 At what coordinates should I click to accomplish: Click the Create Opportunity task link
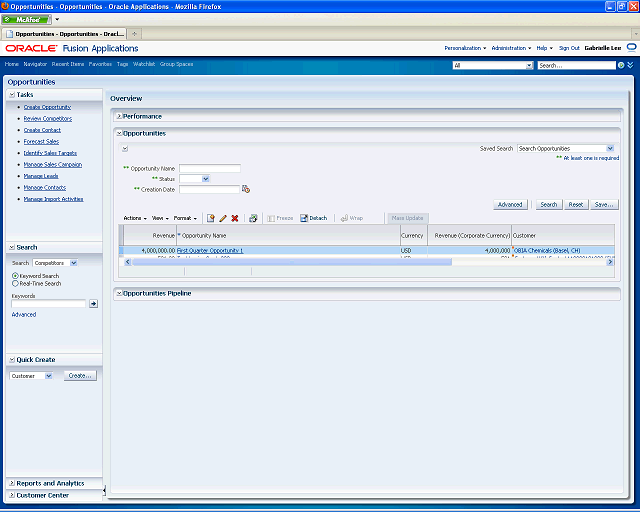point(47,107)
